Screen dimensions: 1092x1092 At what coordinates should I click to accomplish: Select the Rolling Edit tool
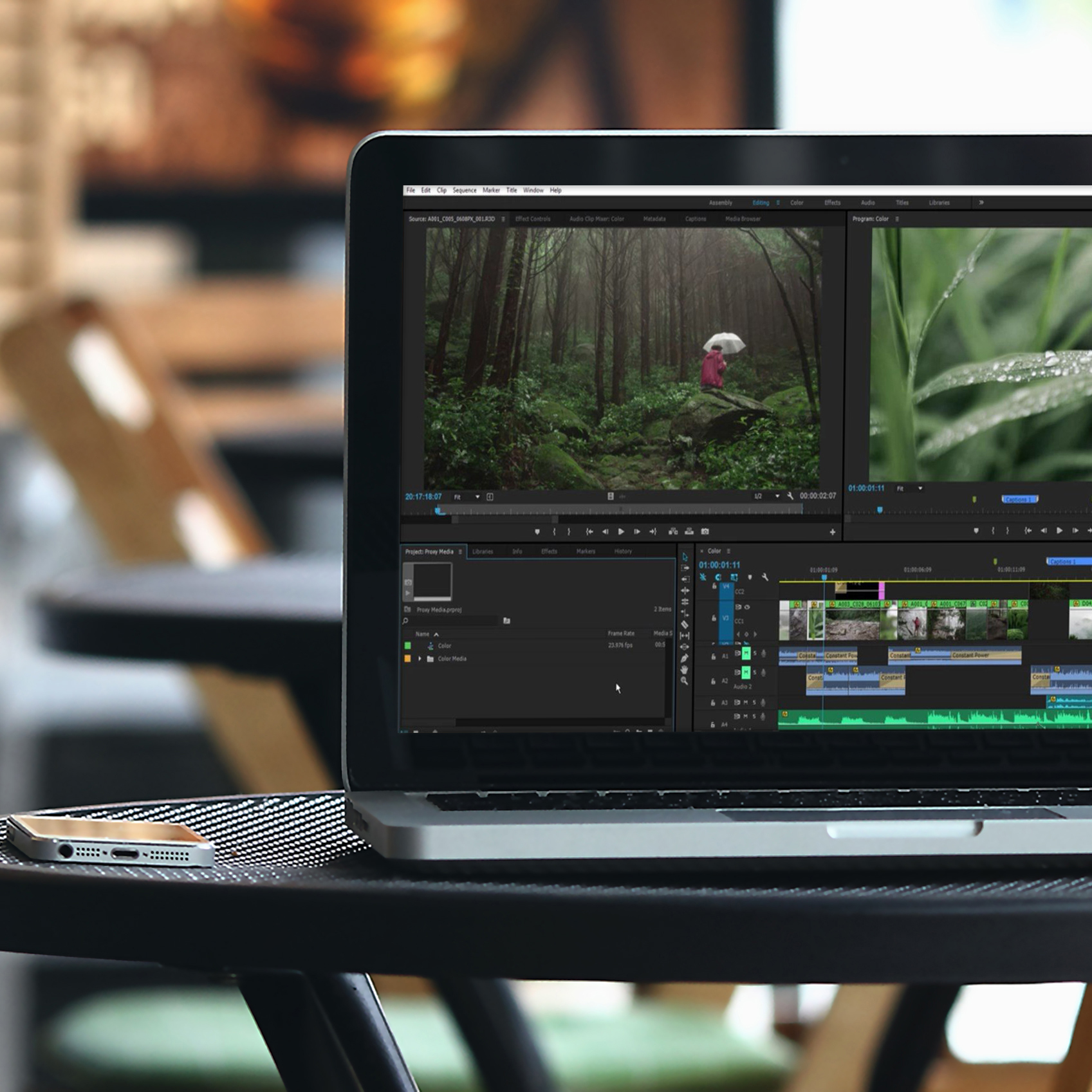[685, 590]
